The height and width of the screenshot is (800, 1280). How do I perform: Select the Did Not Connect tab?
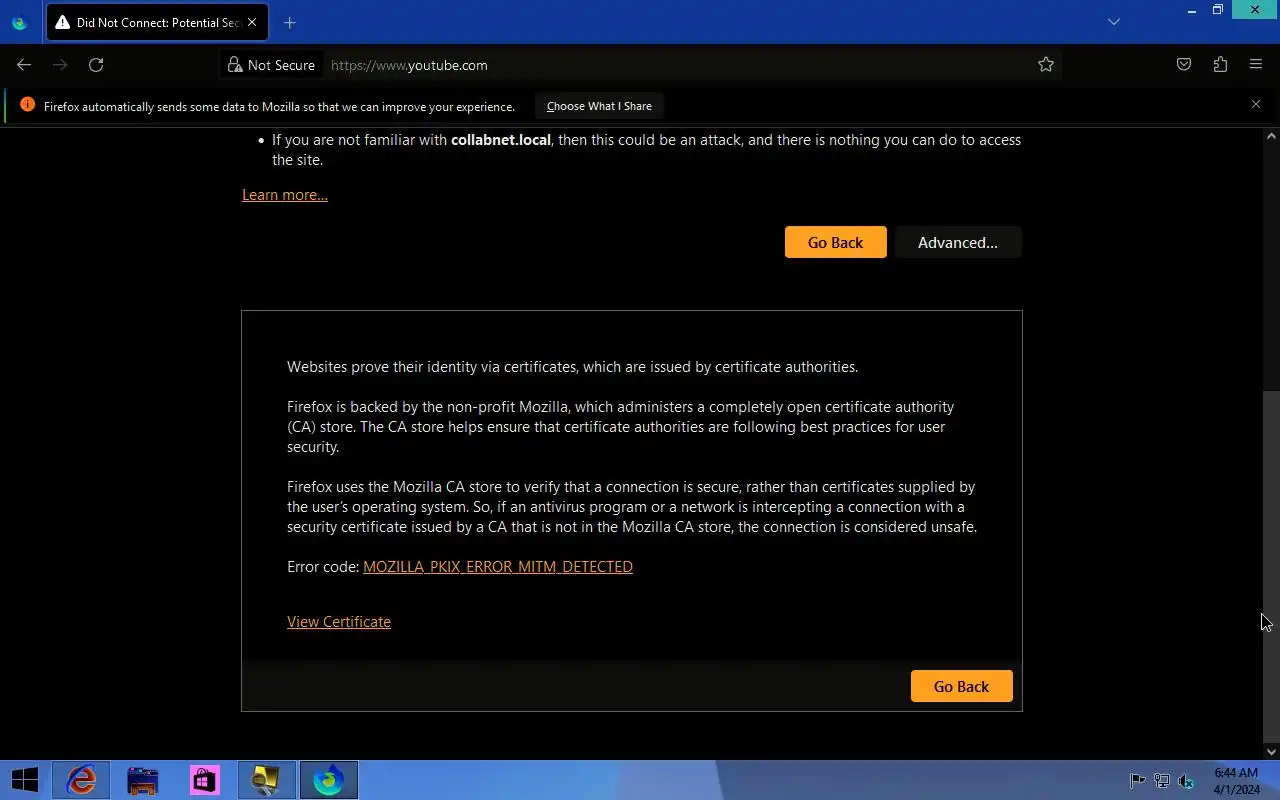pos(156,22)
